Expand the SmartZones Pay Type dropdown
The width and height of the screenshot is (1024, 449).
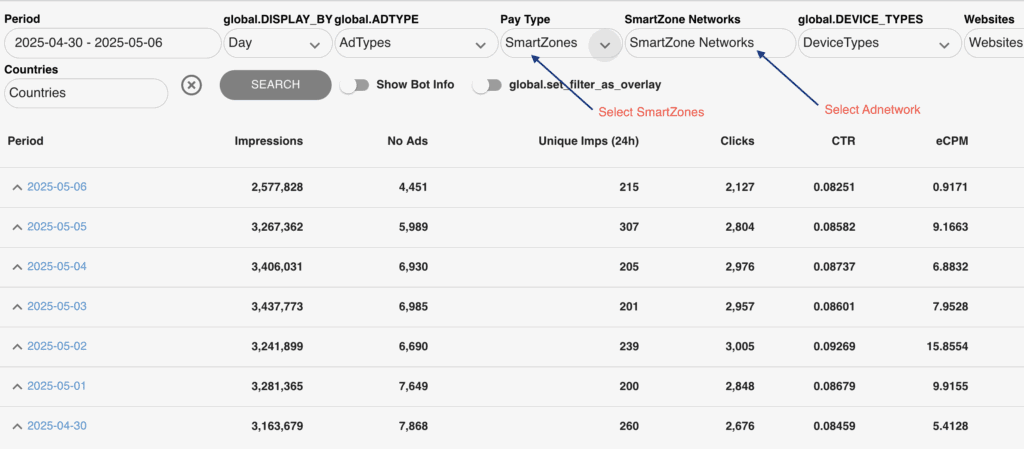[x=604, y=44]
